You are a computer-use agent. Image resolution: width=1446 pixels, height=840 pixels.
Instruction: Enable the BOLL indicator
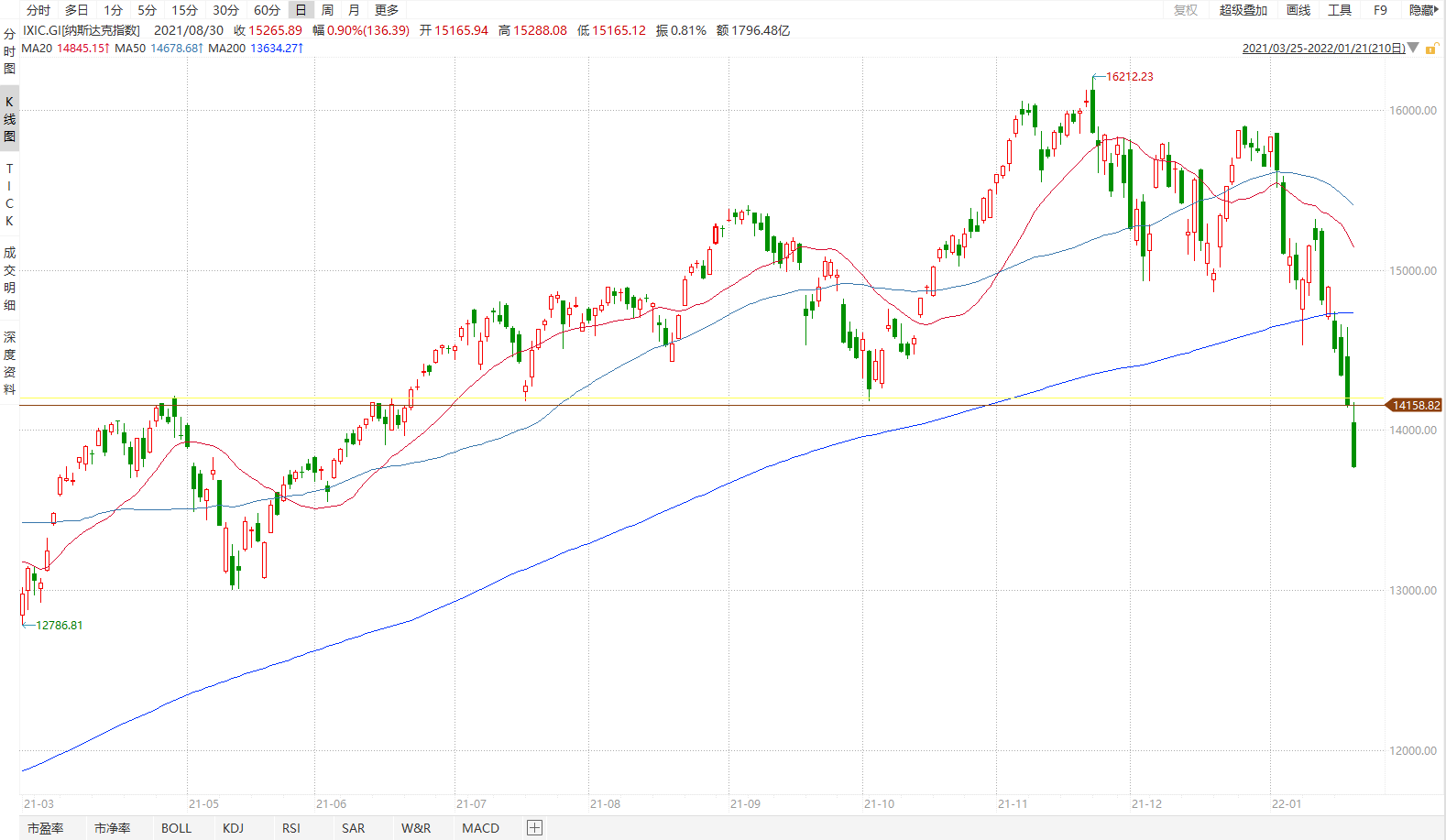(x=176, y=828)
